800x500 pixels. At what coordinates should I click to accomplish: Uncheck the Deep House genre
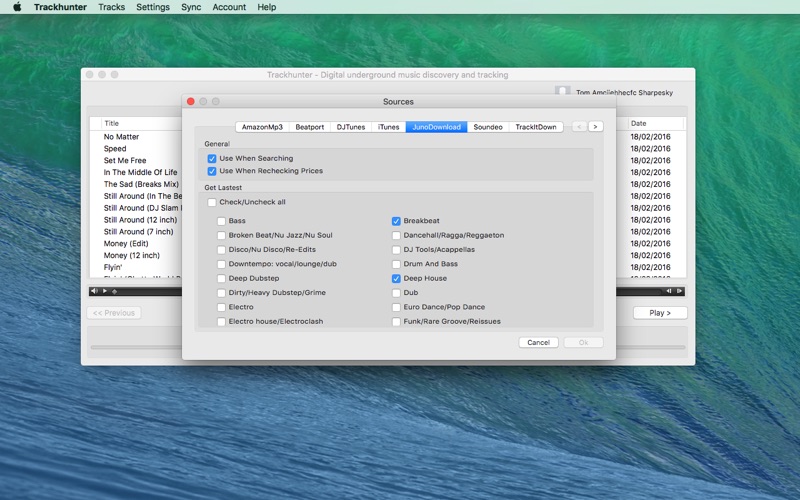tap(396, 279)
